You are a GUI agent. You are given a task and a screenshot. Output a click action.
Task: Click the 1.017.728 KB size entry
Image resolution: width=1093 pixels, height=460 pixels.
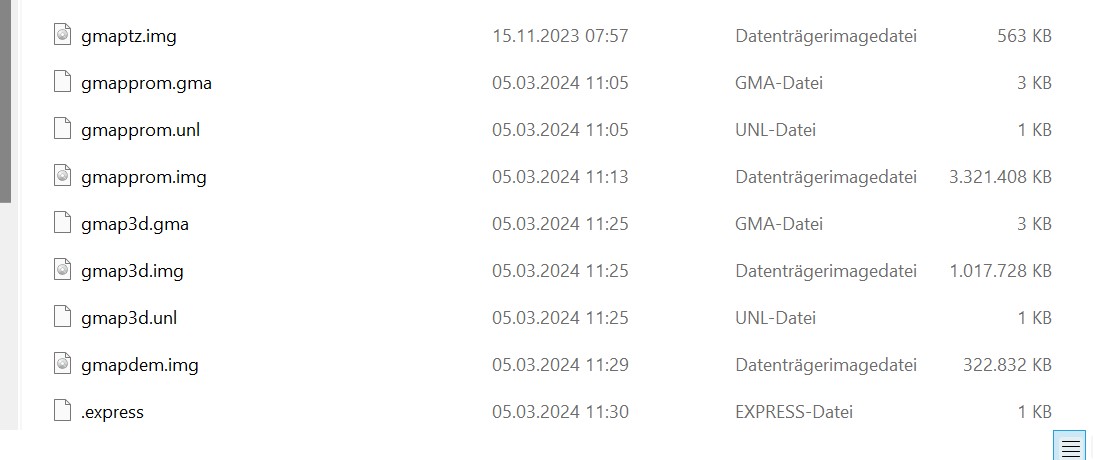[1000, 270]
